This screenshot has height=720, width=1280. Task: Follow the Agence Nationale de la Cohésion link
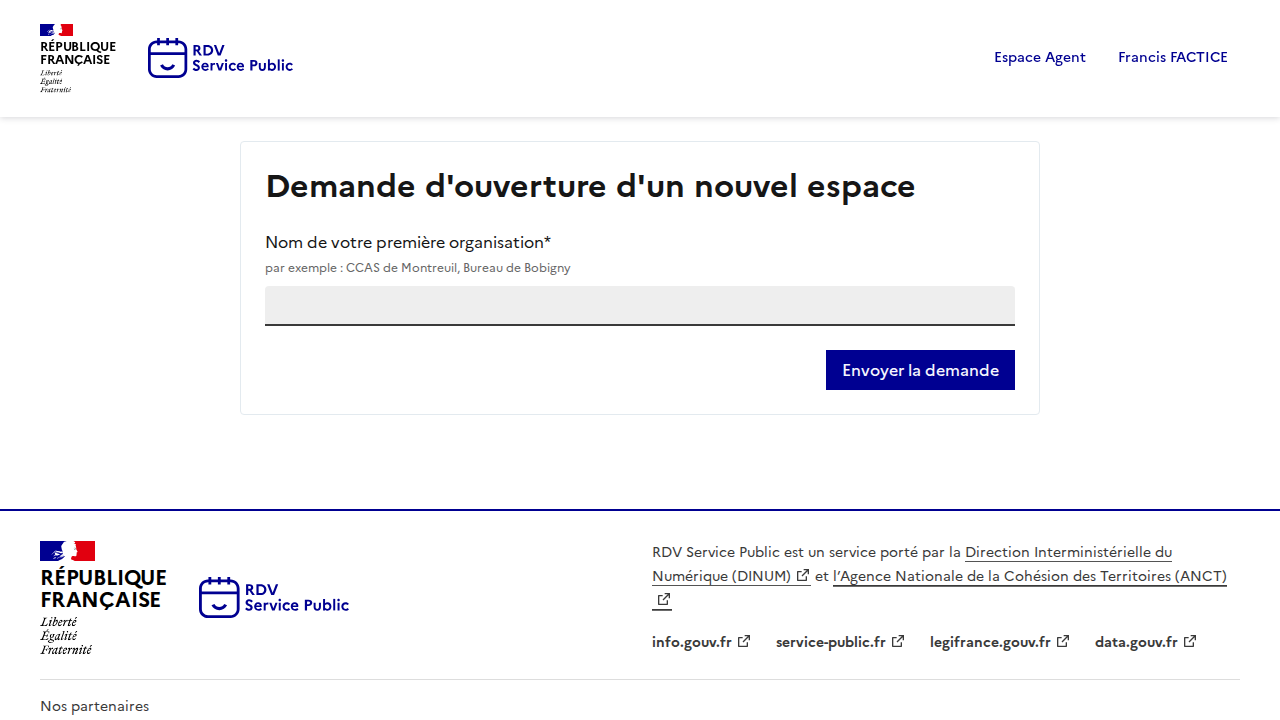point(1030,576)
